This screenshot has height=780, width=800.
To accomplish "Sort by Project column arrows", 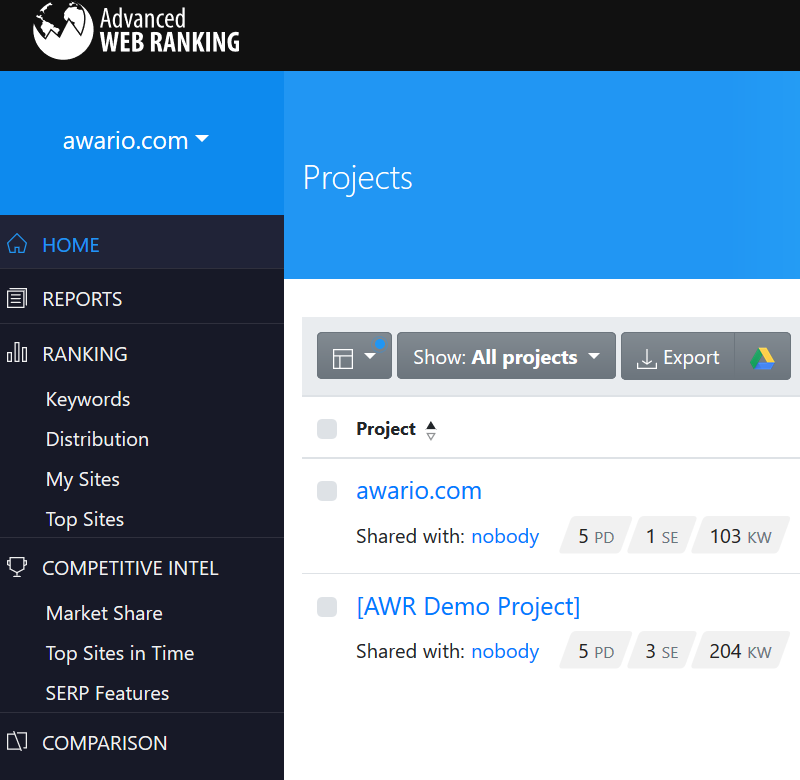I will (x=431, y=431).
